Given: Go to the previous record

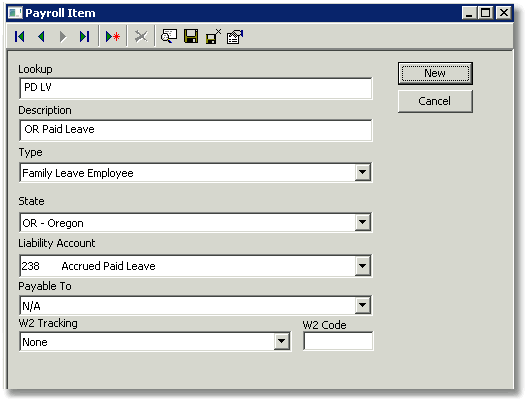Looking at the screenshot, I should 41,36.
